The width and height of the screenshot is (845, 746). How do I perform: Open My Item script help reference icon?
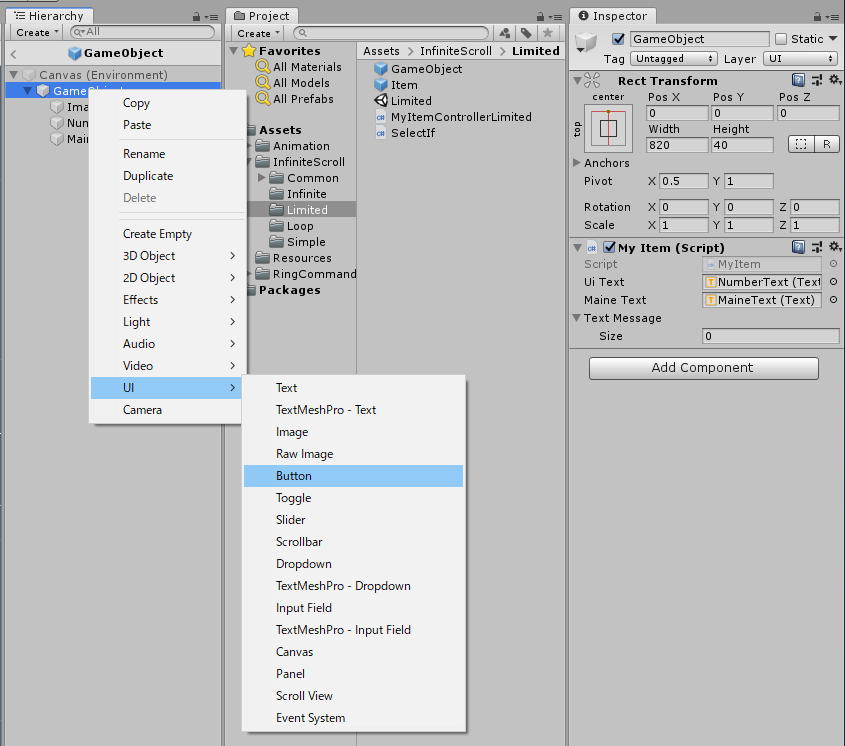[x=798, y=247]
